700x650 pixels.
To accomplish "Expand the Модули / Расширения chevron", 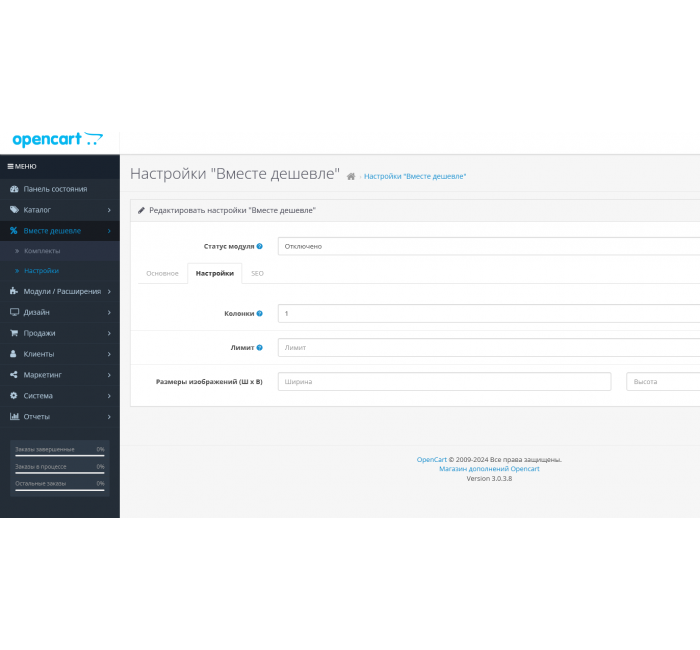I will click(109, 291).
